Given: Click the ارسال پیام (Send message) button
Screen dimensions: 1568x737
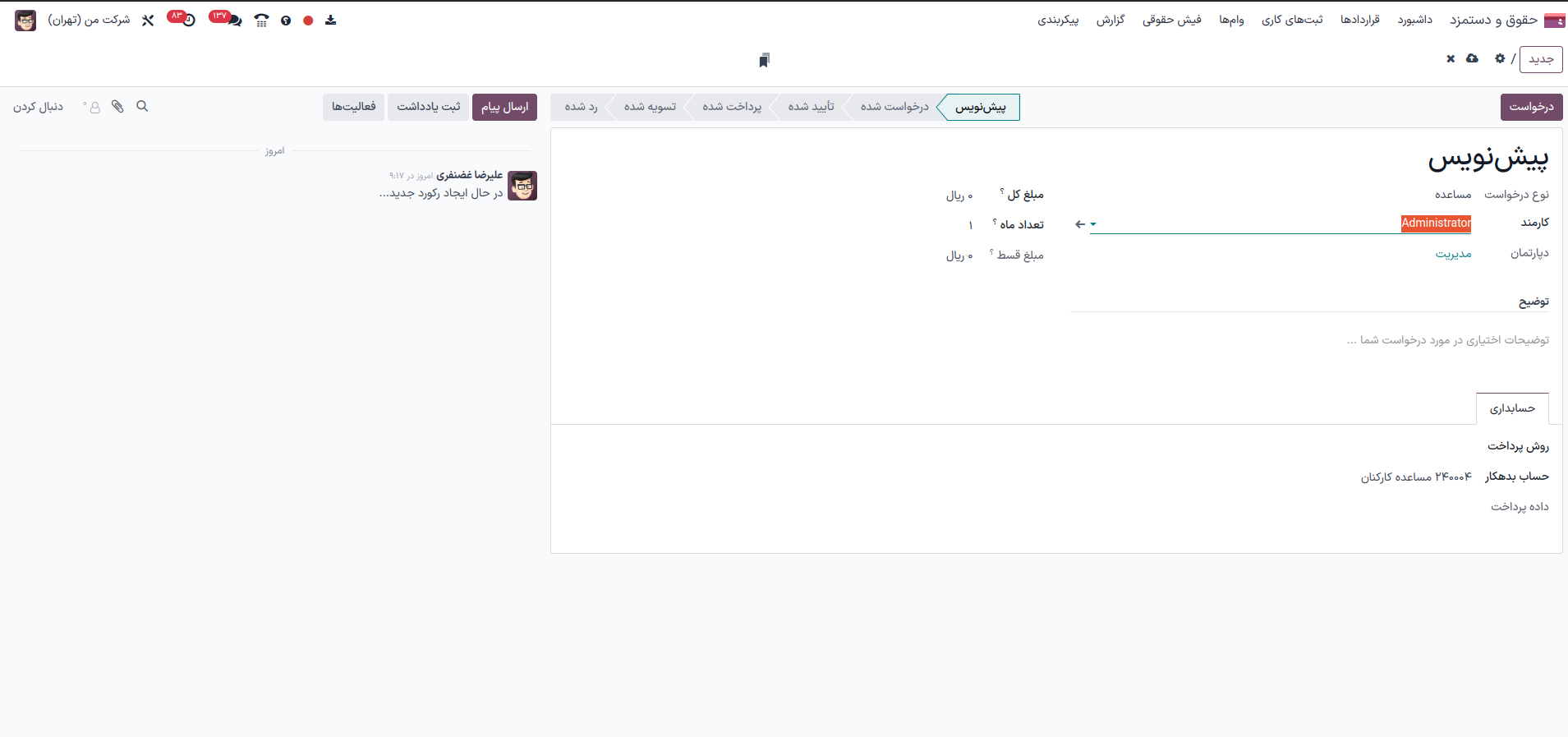Looking at the screenshot, I should [x=504, y=107].
